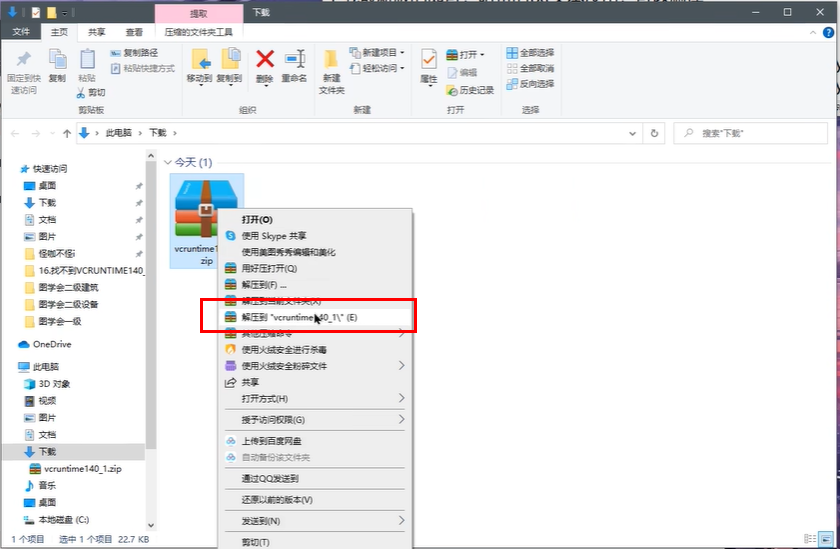Choose Open with HaoZip (Q)
Image resolution: width=840 pixels, height=549 pixels.
314,268
